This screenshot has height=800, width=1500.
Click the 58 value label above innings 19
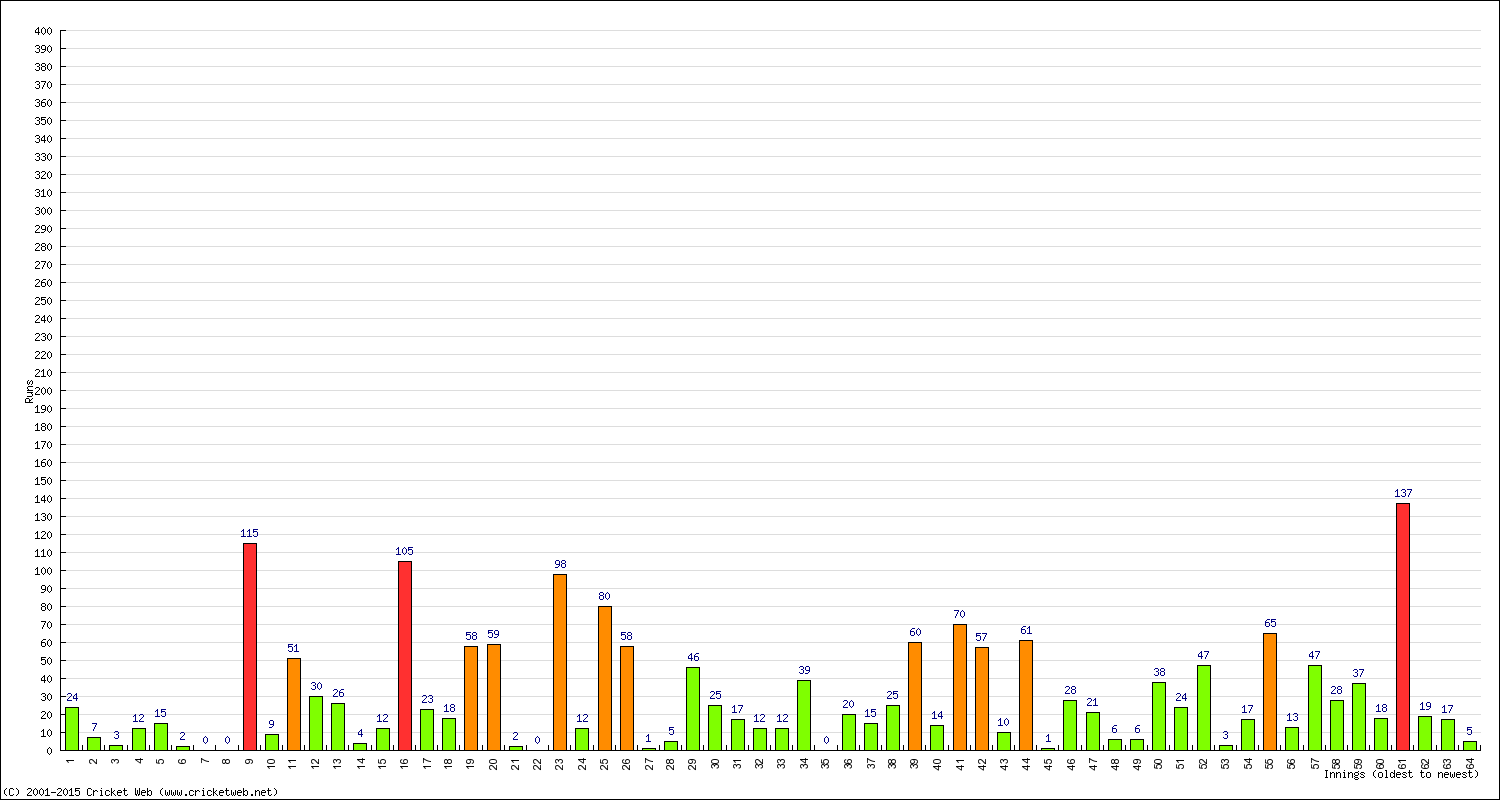[x=471, y=636]
